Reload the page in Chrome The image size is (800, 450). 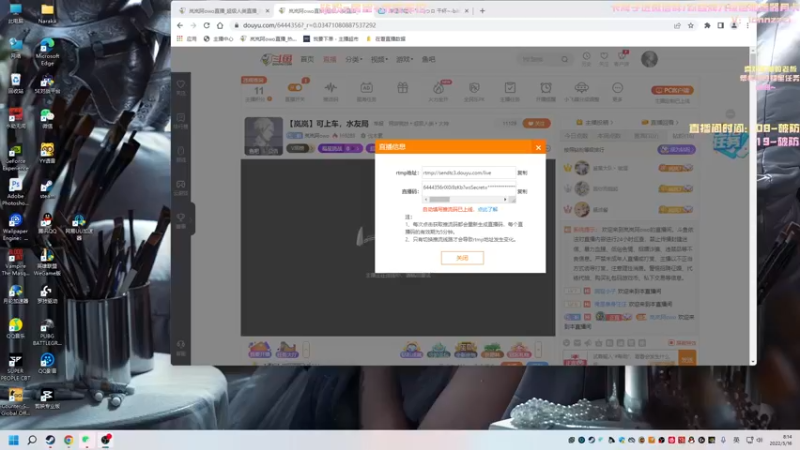coord(207,25)
